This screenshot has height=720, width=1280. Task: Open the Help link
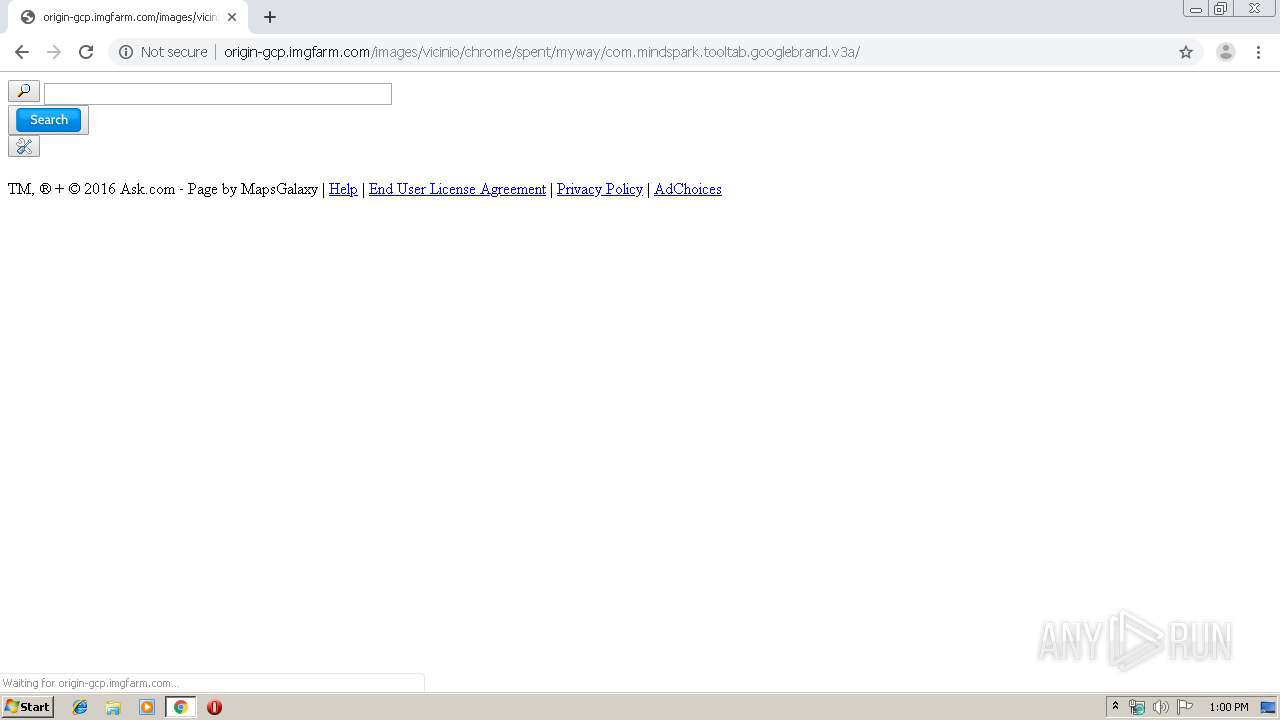click(343, 189)
